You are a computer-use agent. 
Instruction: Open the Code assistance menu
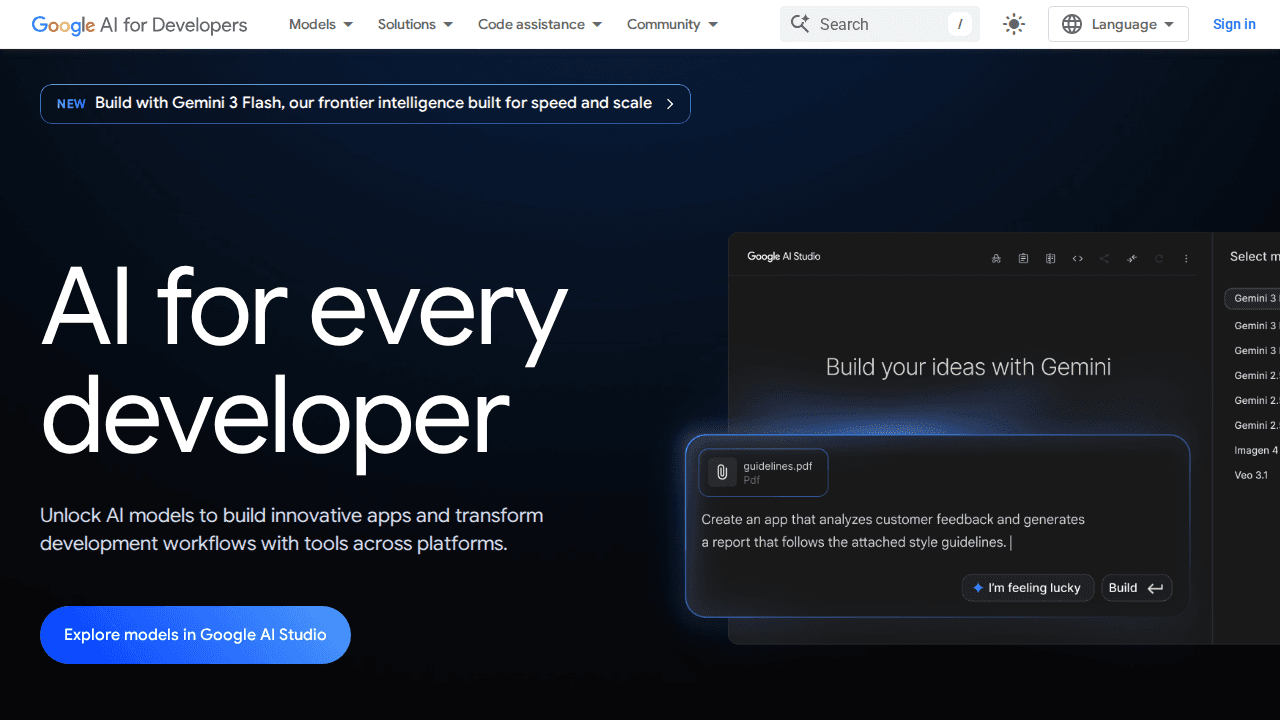[x=539, y=24]
